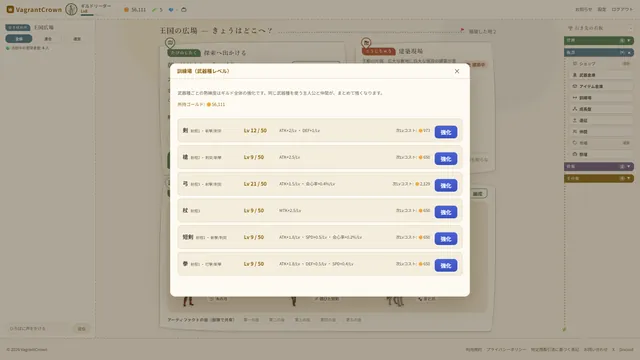Focus the chat message input field
Viewport: 640px width, 360px height.
(x=39, y=329)
